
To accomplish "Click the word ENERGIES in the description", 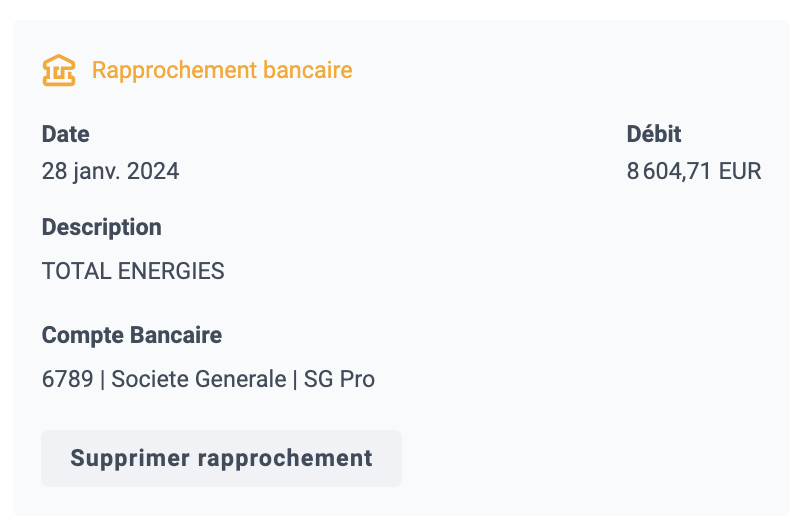I will tap(171, 271).
